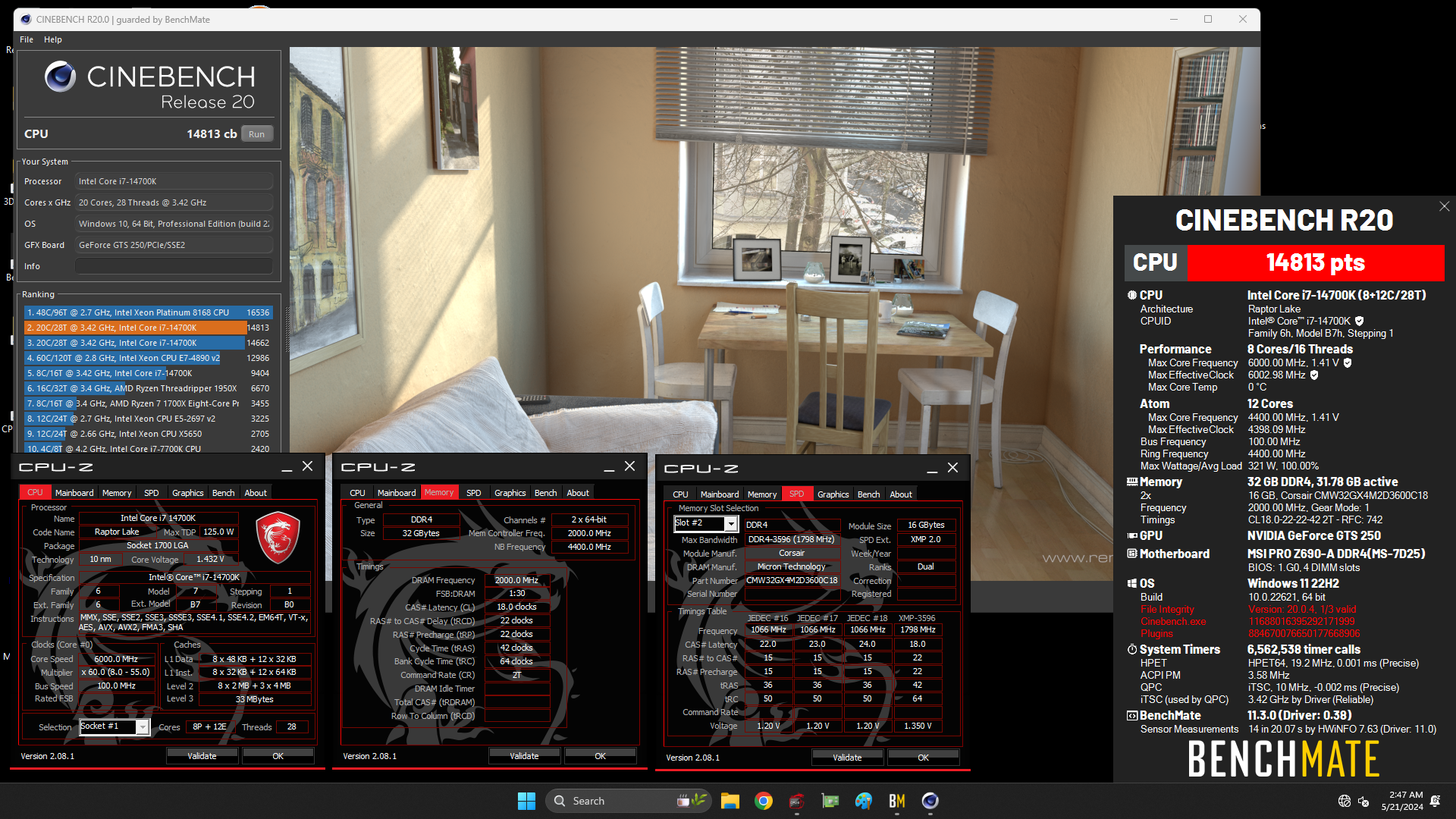Screen dimensions: 1456x819
Task: Open the Slot #2 memory slot dropdown
Action: [730, 524]
